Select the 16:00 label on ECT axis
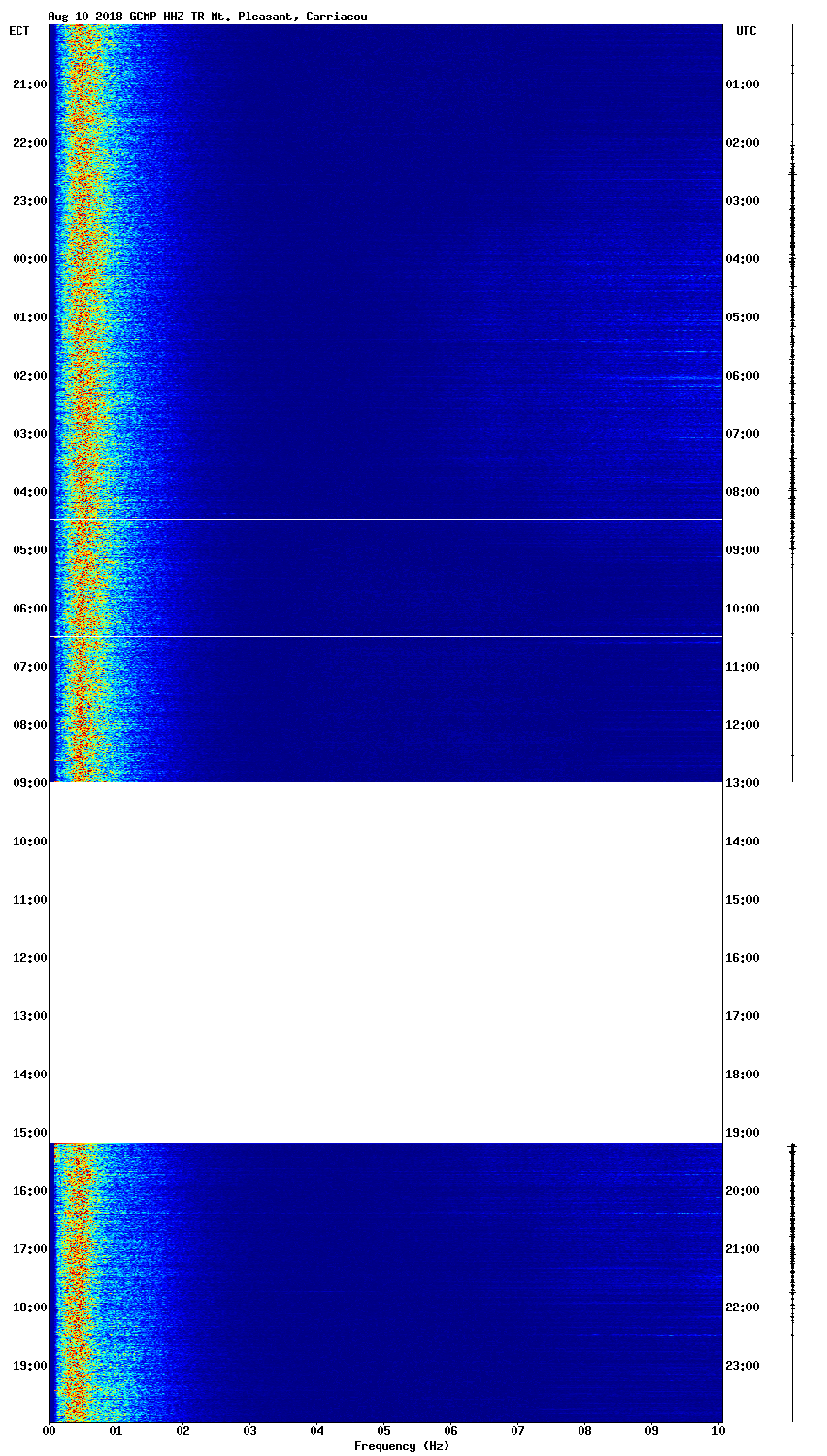 coord(29,1191)
